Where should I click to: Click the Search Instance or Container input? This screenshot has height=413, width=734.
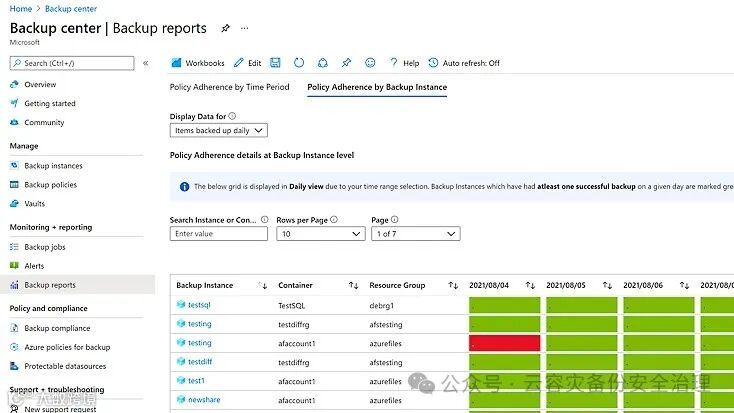pos(219,234)
